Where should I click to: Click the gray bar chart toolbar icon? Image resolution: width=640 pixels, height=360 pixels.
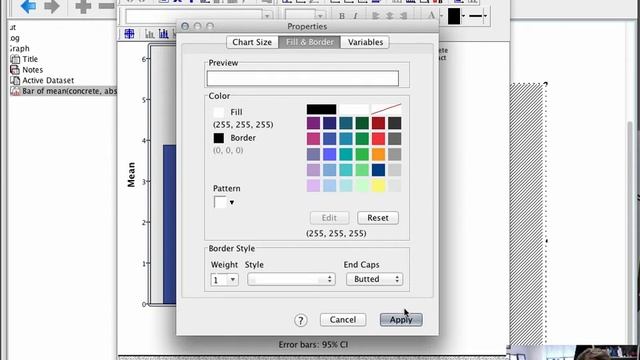pos(150,34)
